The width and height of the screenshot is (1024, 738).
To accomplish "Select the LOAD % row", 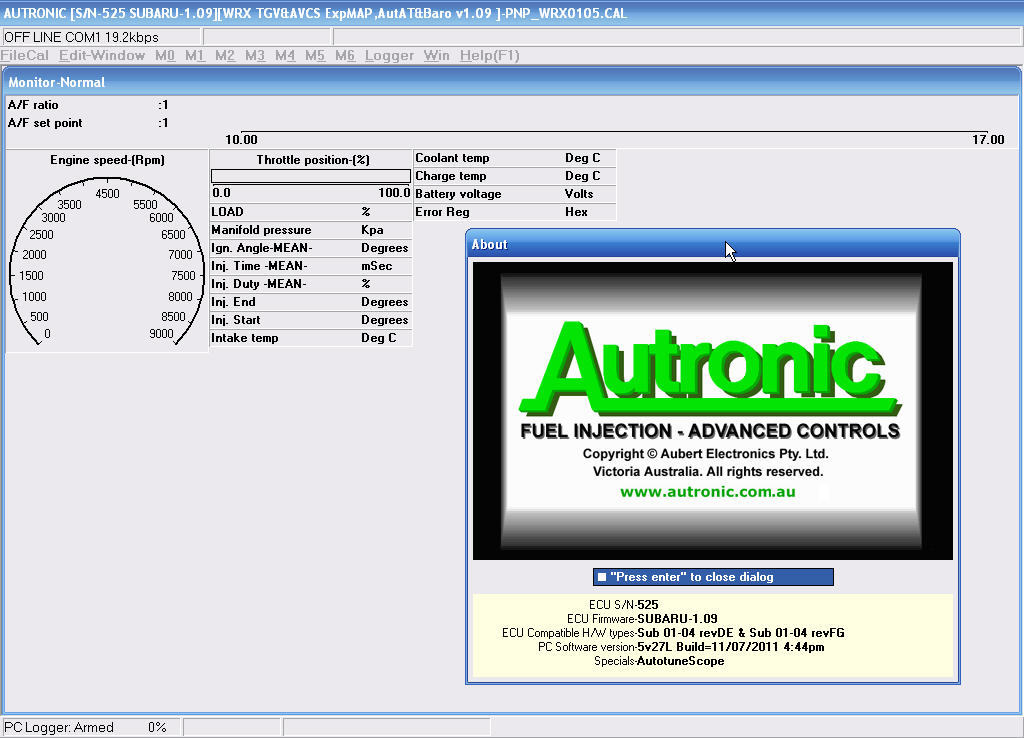I will click(311, 212).
